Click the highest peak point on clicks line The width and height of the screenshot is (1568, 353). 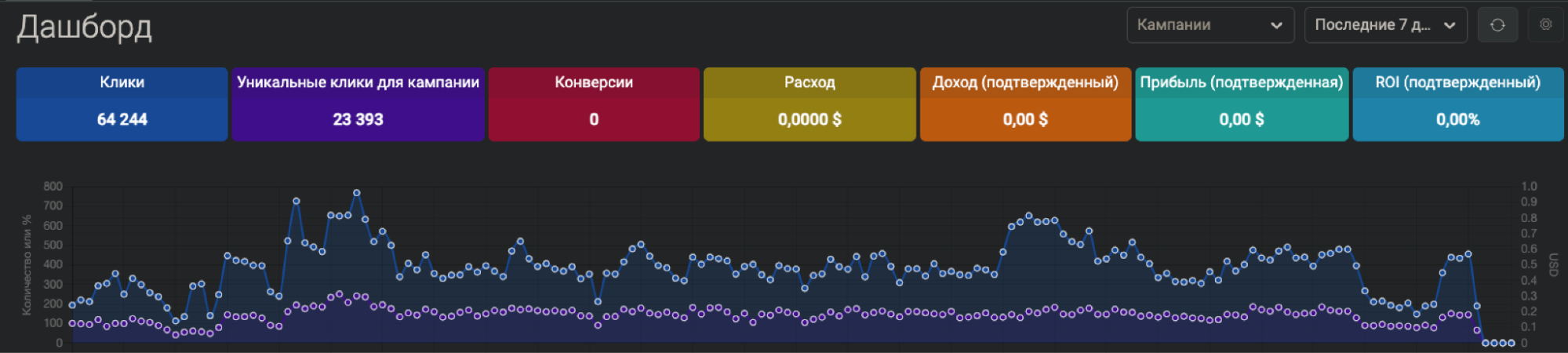pos(357,193)
